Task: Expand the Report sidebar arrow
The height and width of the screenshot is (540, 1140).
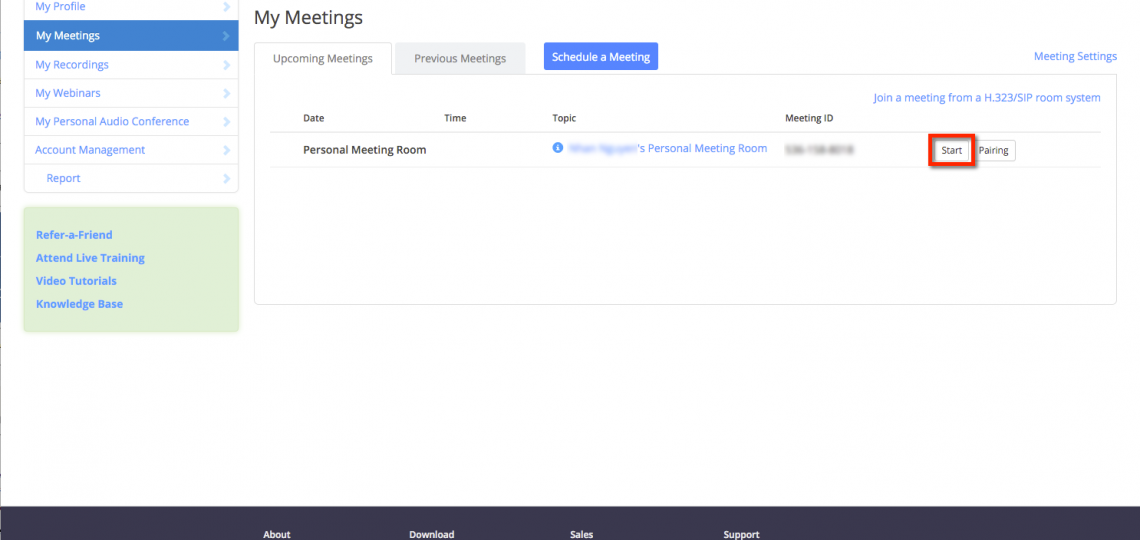Action: 227,178
